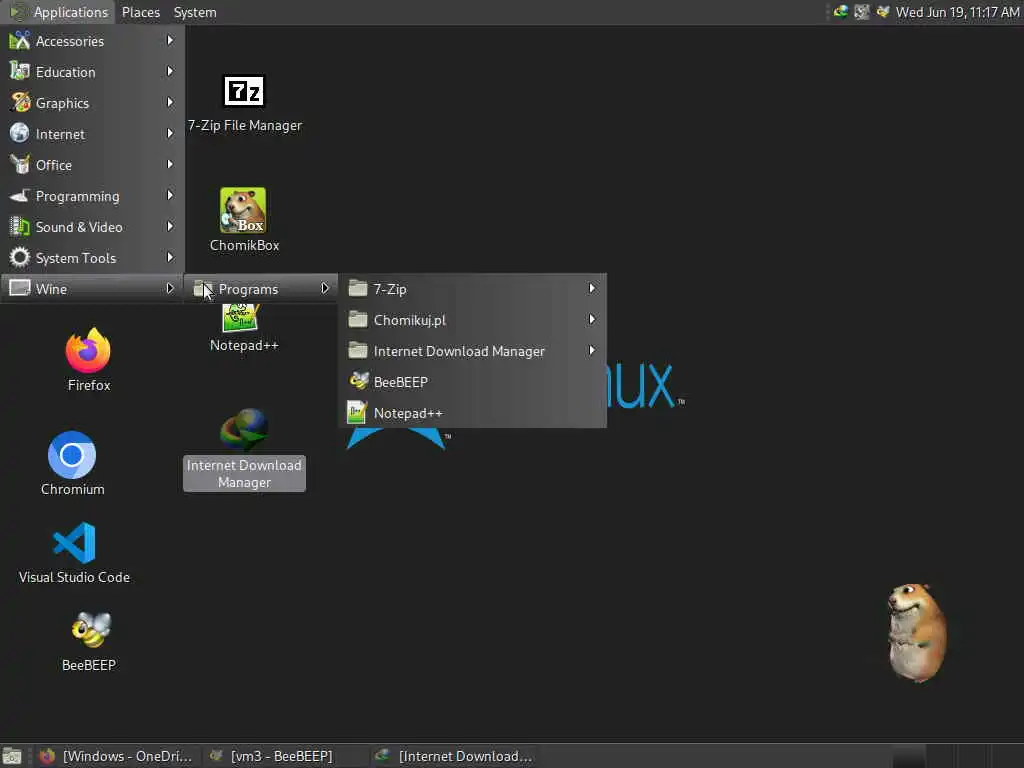The width and height of the screenshot is (1024, 768).
Task: Click the 7-Zip folder icon in submenu
Action: (x=358, y=288)
